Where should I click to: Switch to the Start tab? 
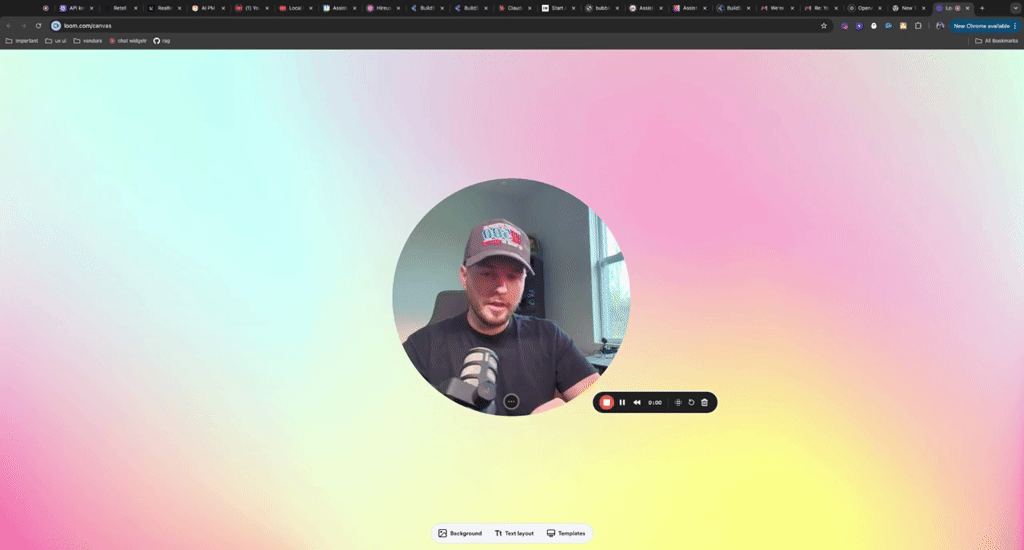(557, 8)
